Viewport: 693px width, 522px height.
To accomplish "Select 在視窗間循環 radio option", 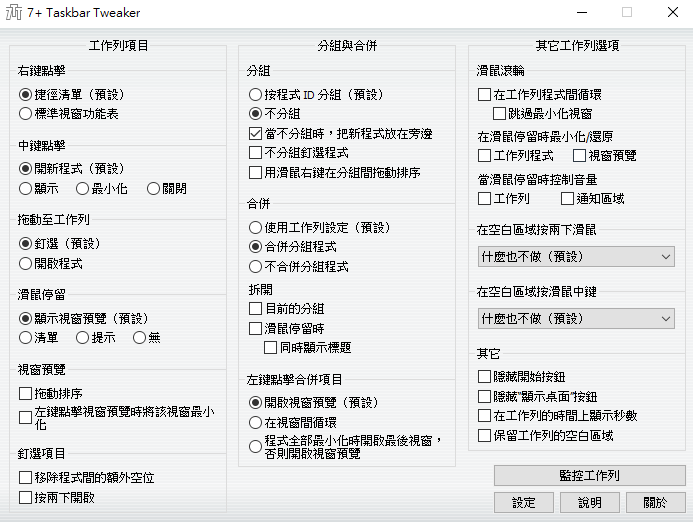I will pos(293,423).
